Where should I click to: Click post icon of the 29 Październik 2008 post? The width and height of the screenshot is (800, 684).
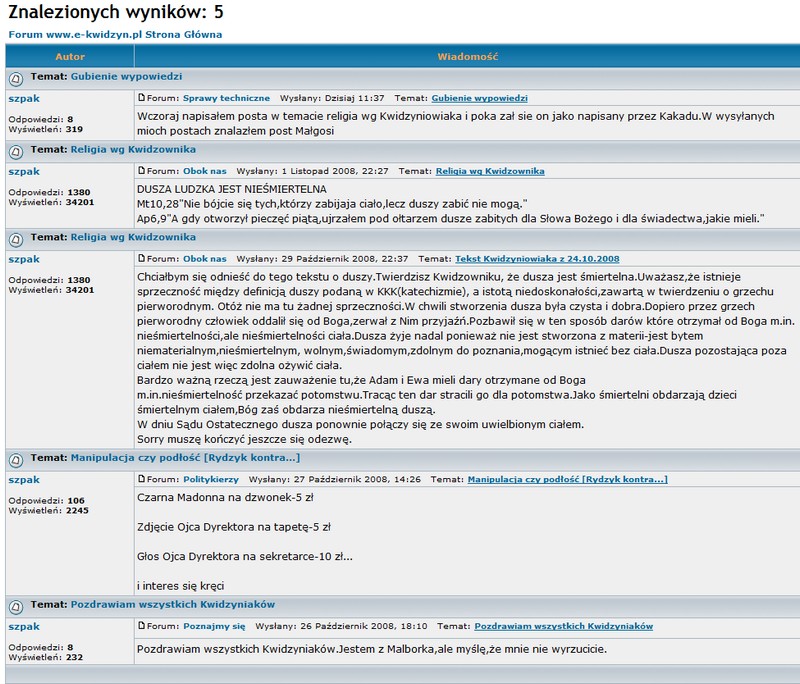[x=141, y=259]
